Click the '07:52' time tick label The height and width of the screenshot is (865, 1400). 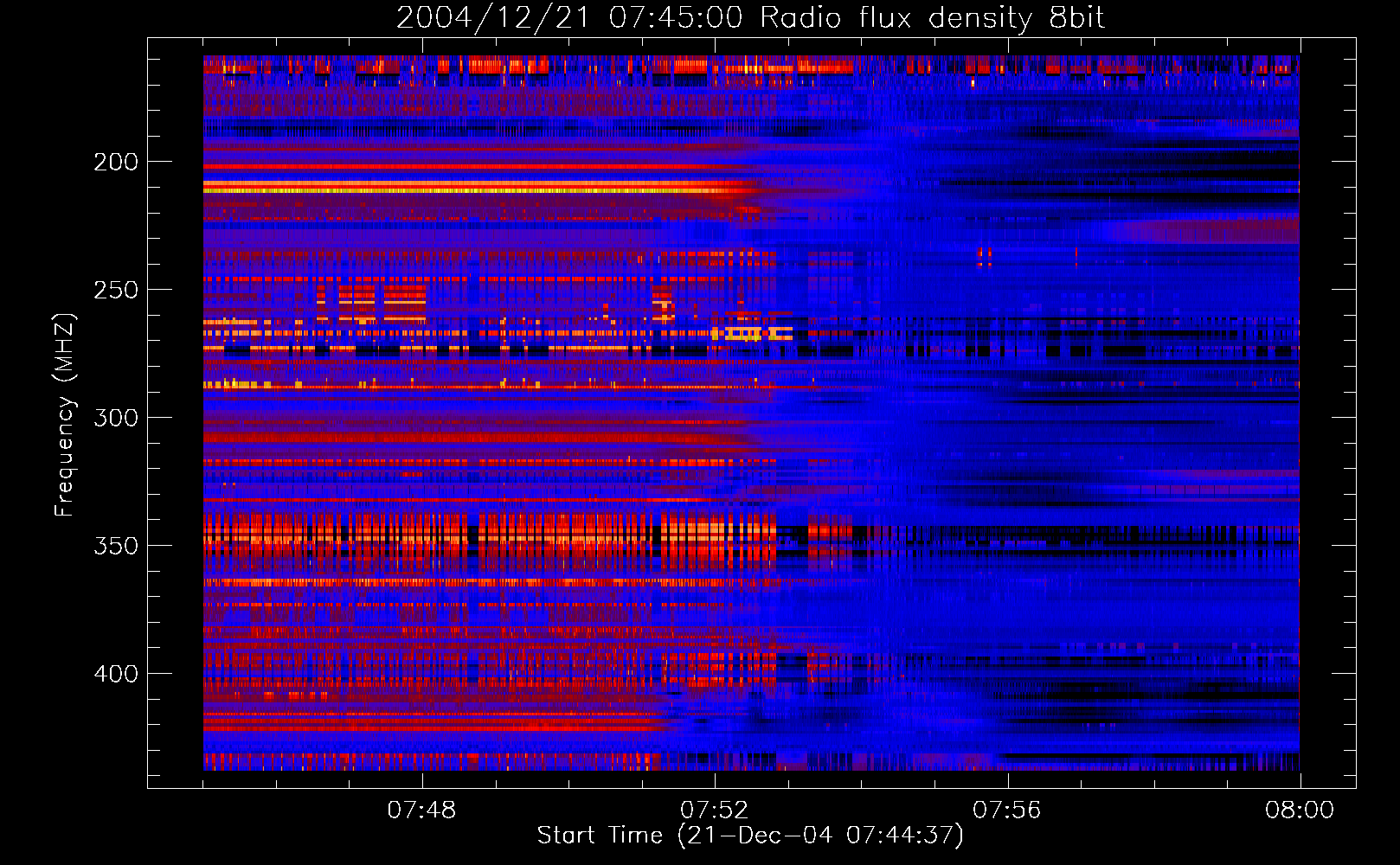[x=714, y=811]
